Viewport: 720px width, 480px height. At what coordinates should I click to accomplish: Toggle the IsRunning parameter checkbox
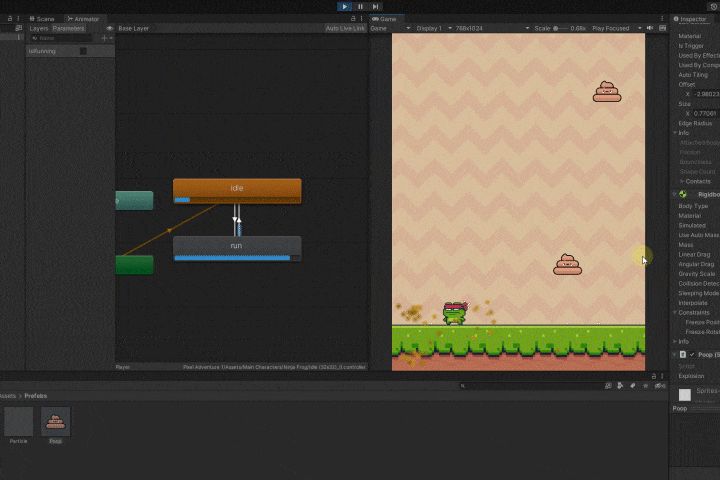(x=83, y=51)
